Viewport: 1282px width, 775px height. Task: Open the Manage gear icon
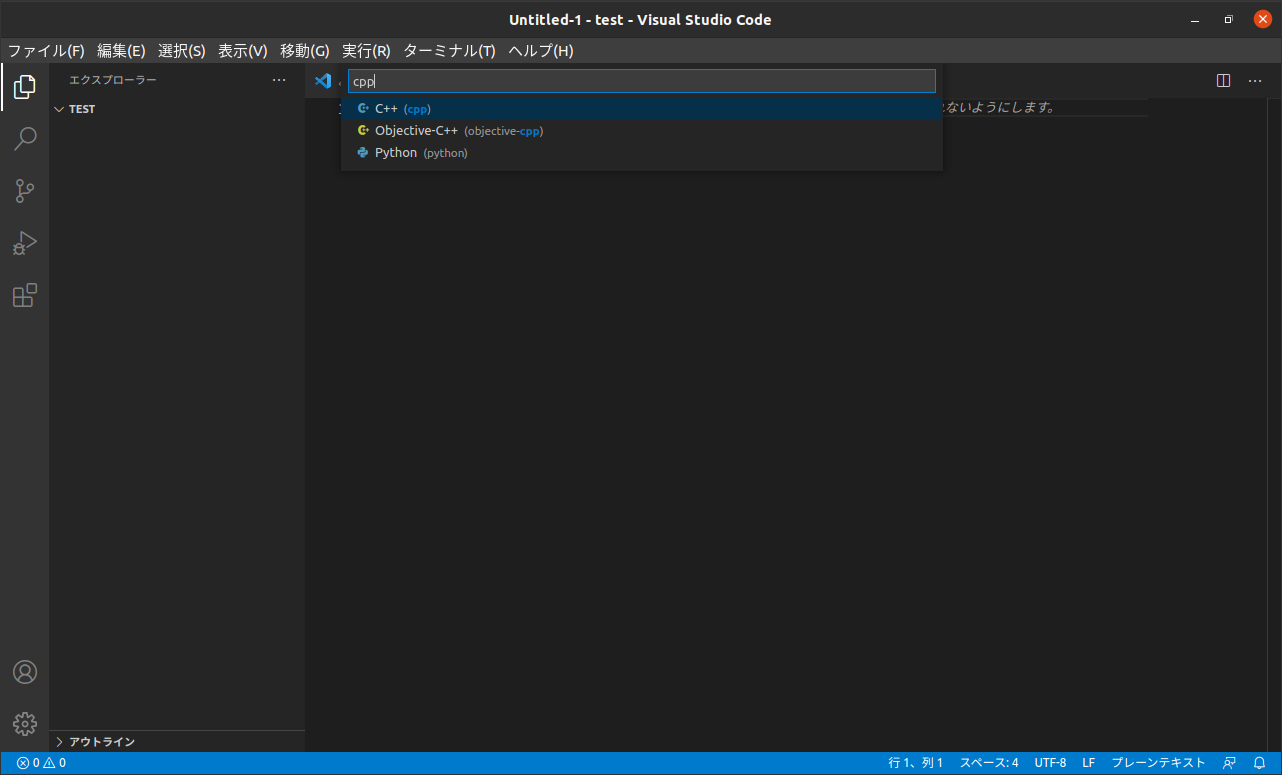click(x=25, y=724)
